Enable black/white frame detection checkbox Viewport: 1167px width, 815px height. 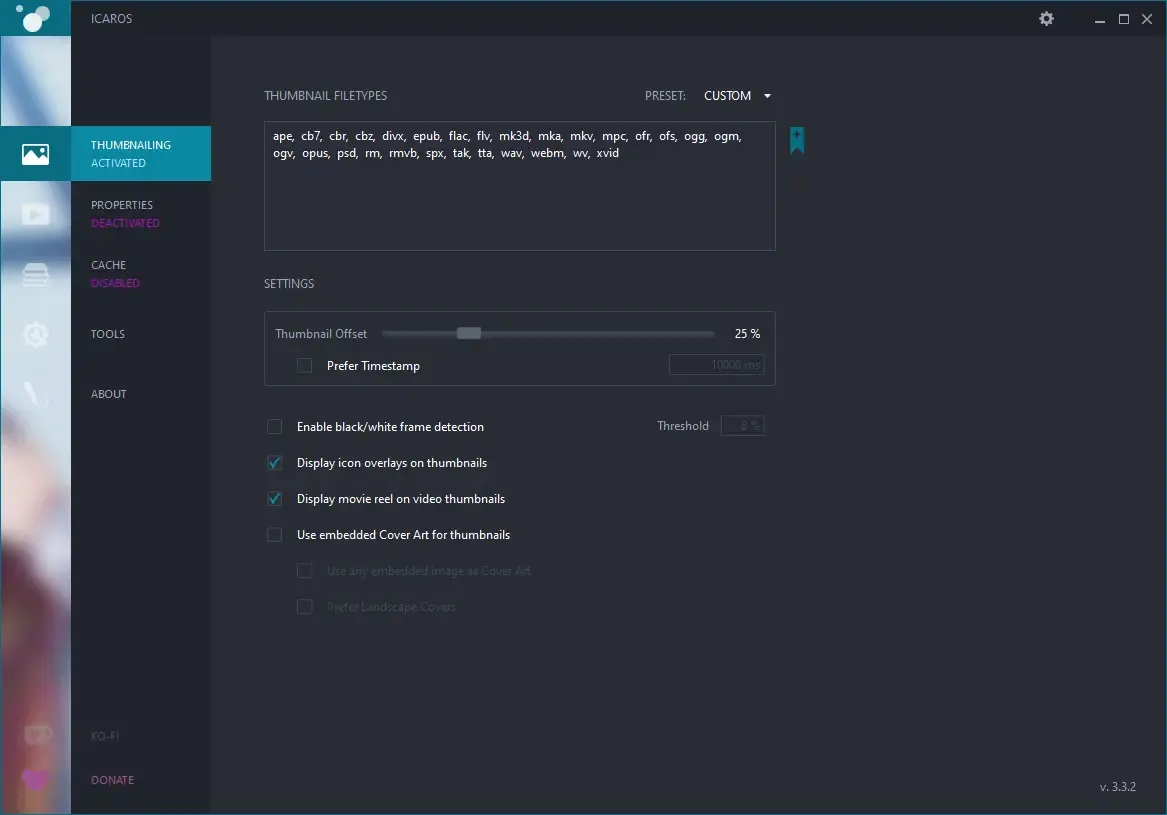(x=275, y=427)
